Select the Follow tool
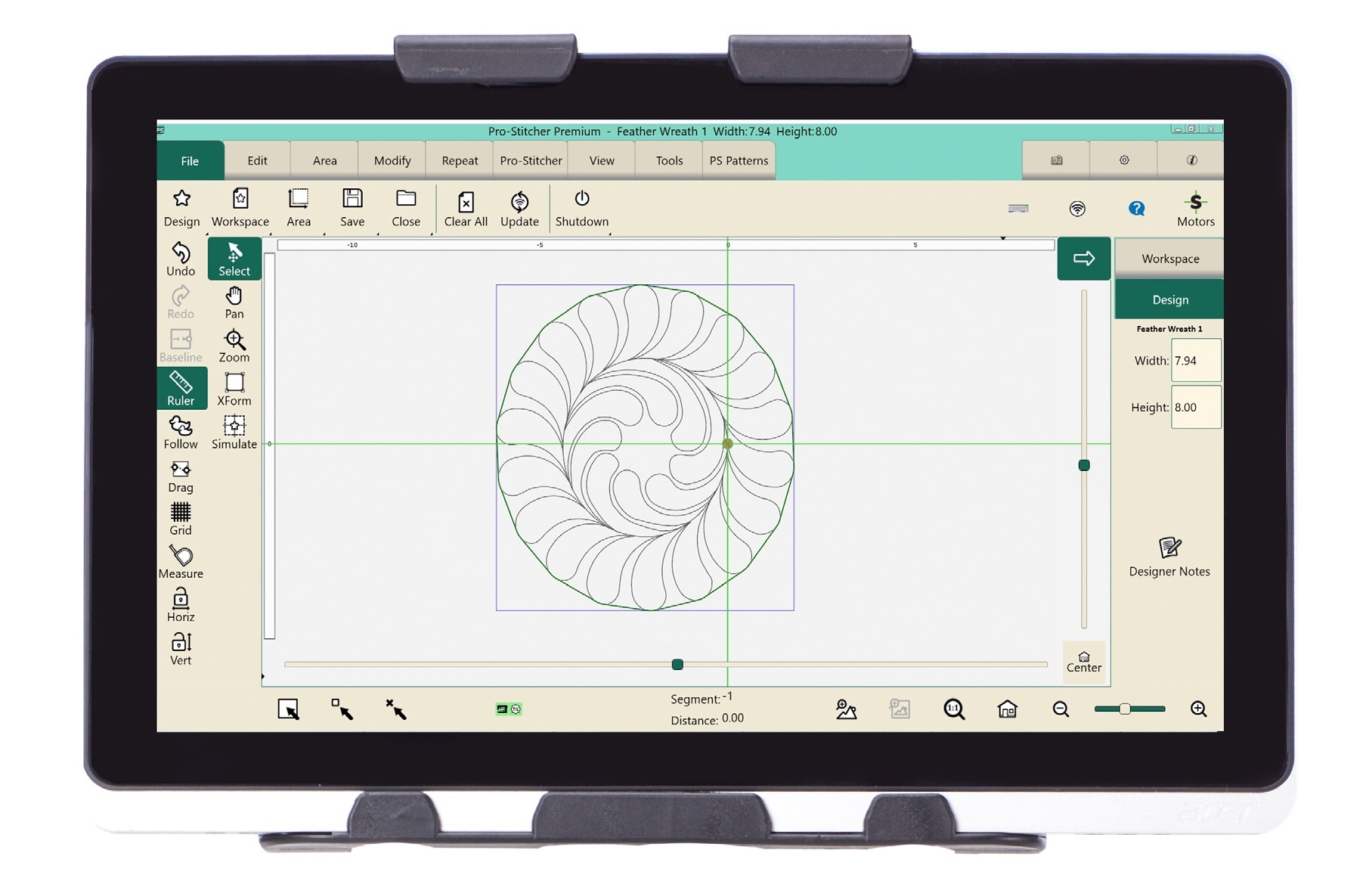 pos(181,432)
